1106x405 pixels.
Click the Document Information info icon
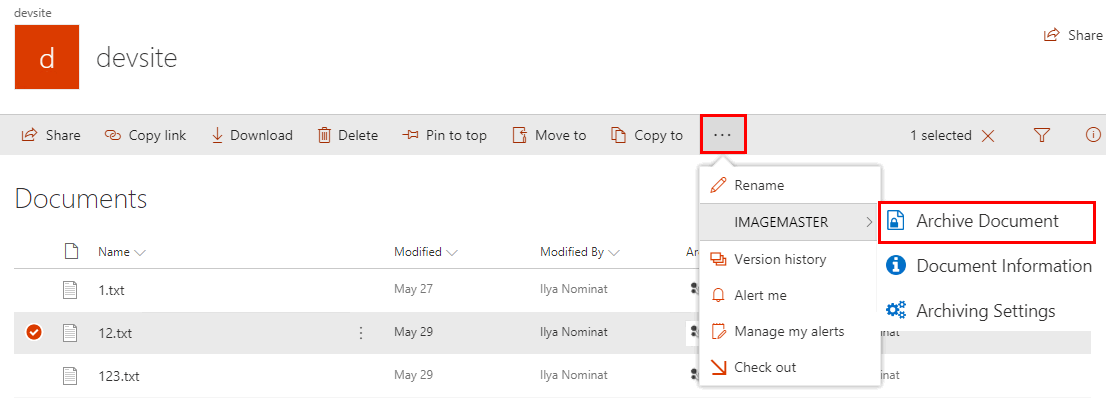pos(896,266)
